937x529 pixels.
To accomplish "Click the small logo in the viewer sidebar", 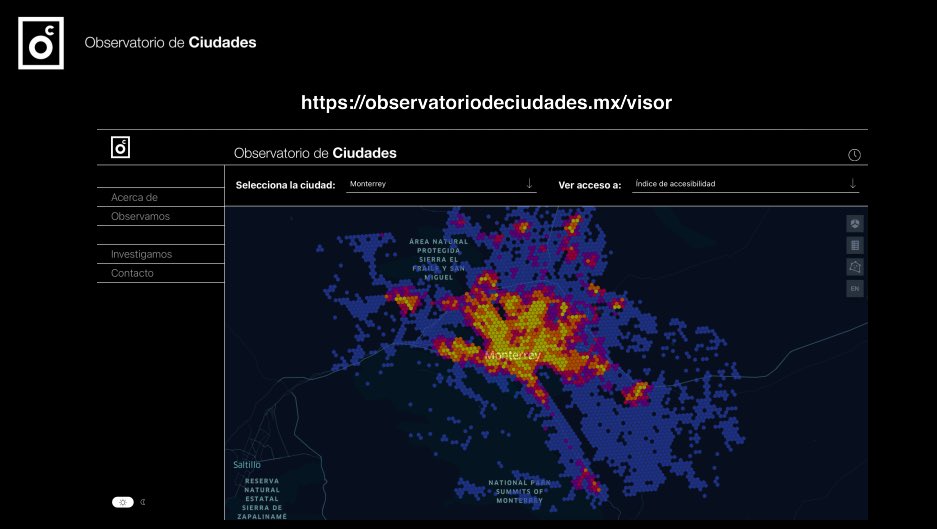I will pos(120,147).
